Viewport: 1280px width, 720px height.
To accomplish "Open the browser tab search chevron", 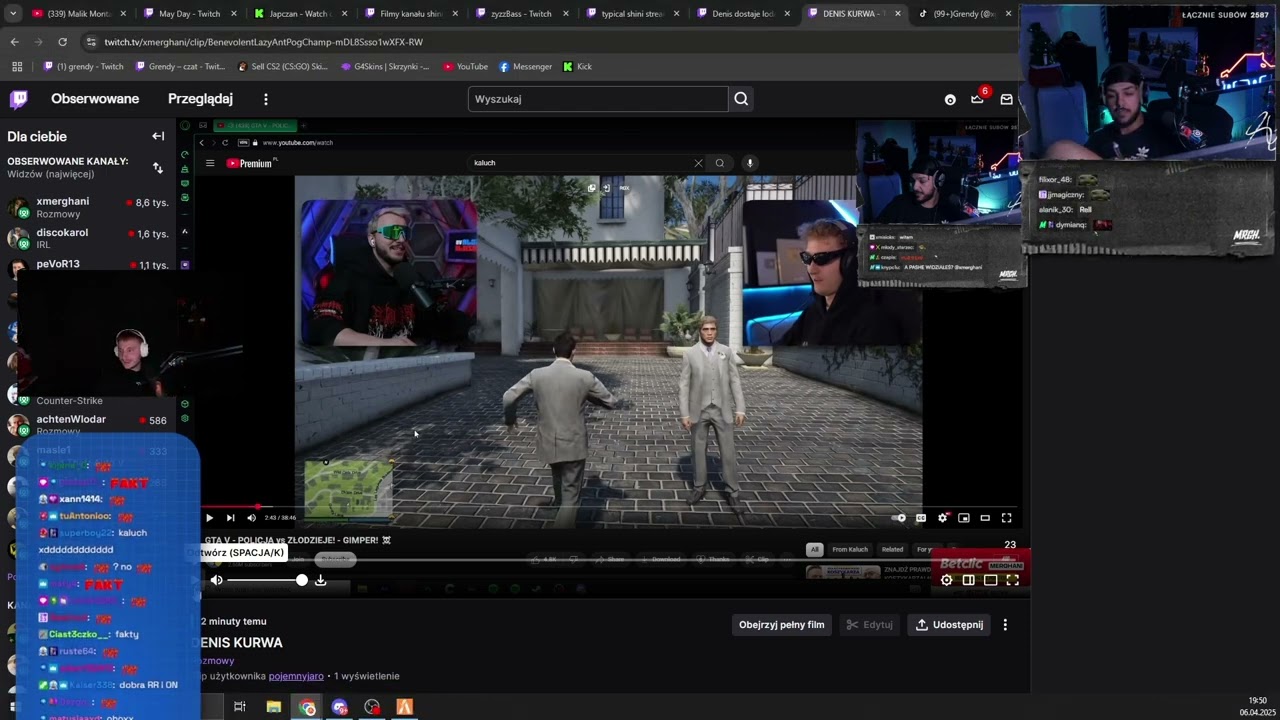I will point(13,14).
